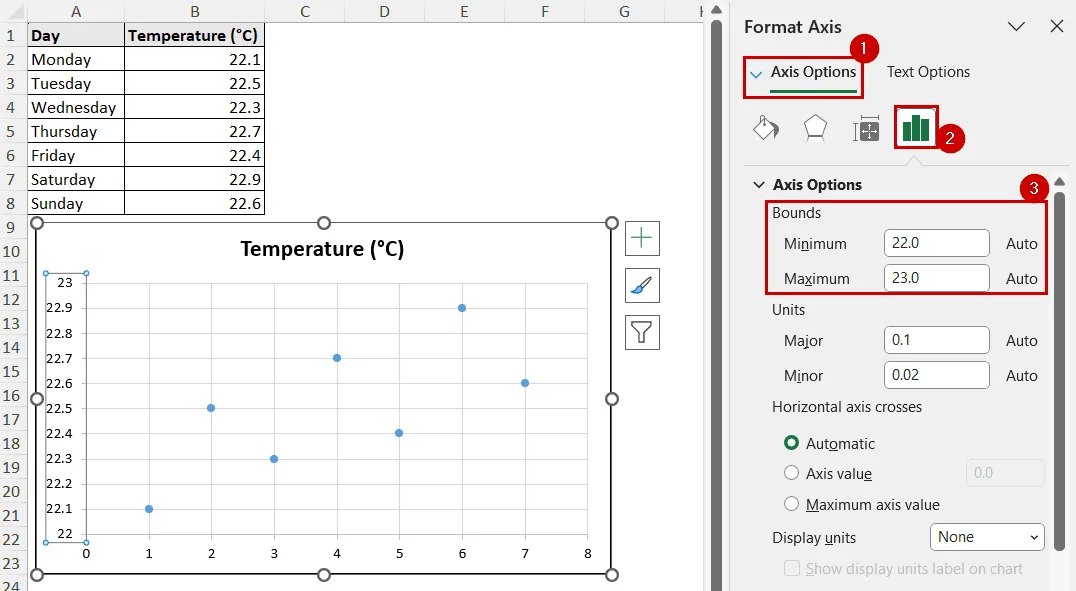Click the chart title Temperature (°C)
The image size is (1076, 591).
(323, 248)
